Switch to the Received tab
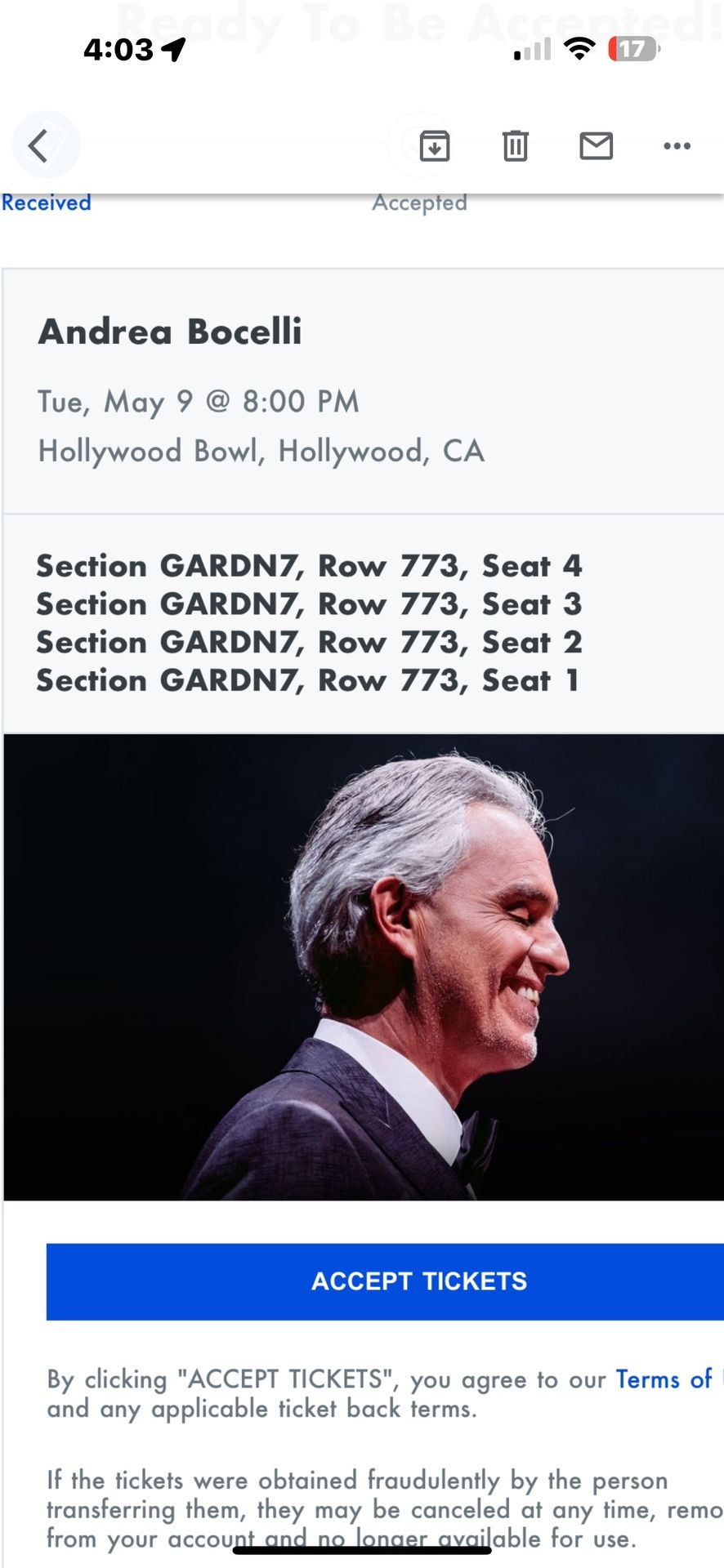Viewport: 724px width, 1568px height. [x=47, y=202]
